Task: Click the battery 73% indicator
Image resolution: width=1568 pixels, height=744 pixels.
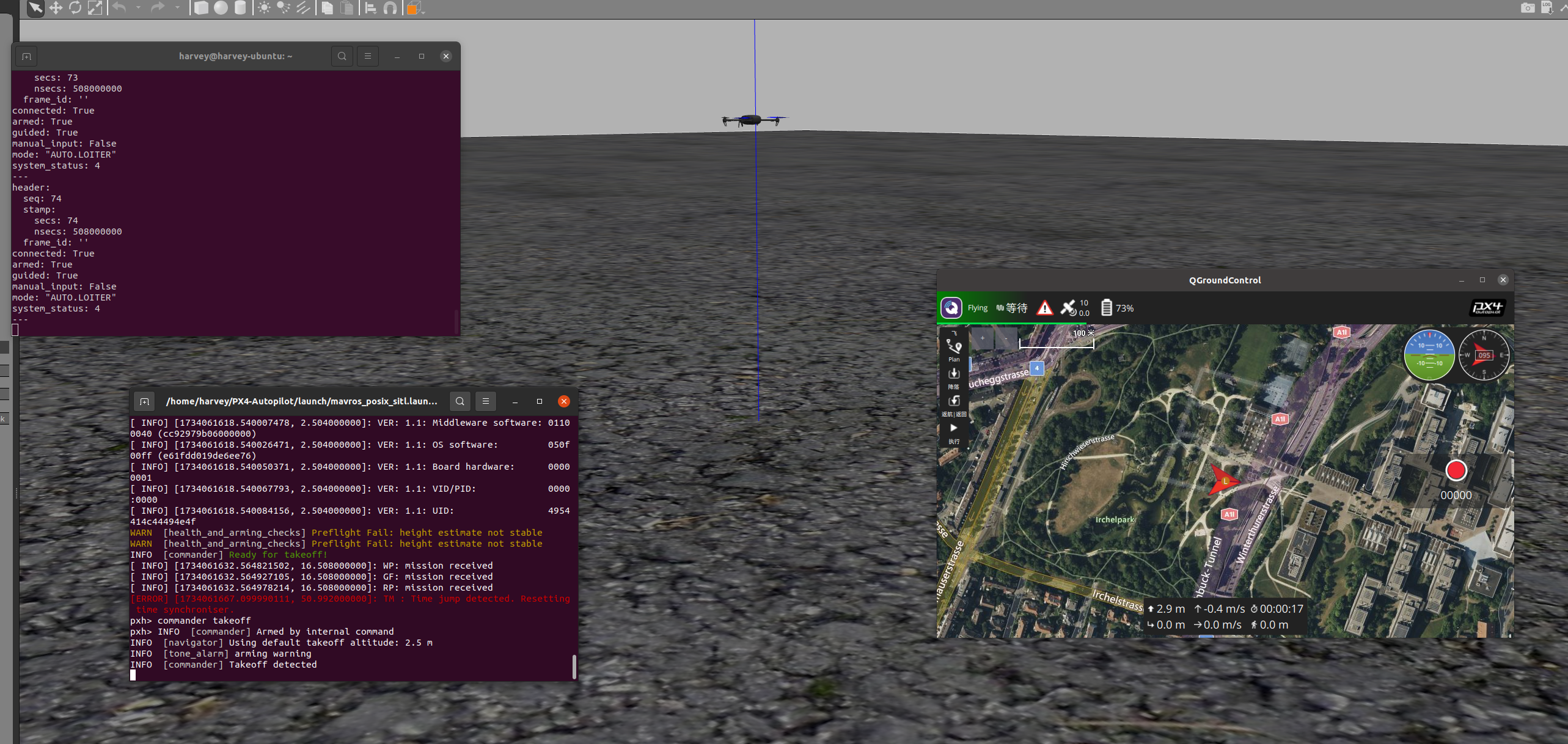Action: (1117, 308)
